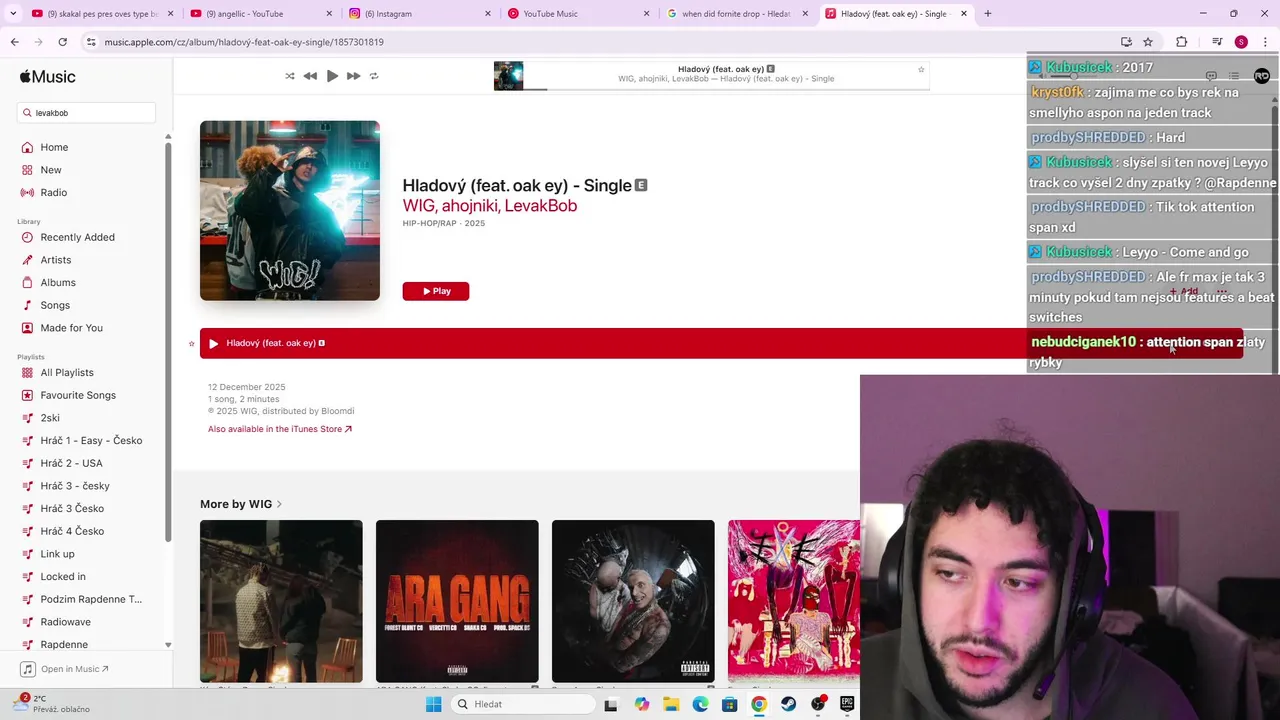1280x720 pixels.
Task: Skip to the next track
Action: coord(353,76)
